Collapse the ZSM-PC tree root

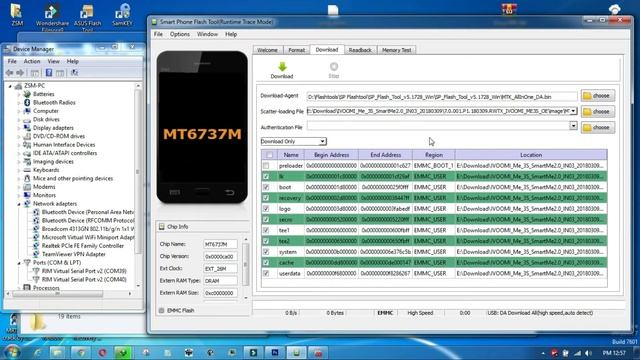tap(10, 86)
